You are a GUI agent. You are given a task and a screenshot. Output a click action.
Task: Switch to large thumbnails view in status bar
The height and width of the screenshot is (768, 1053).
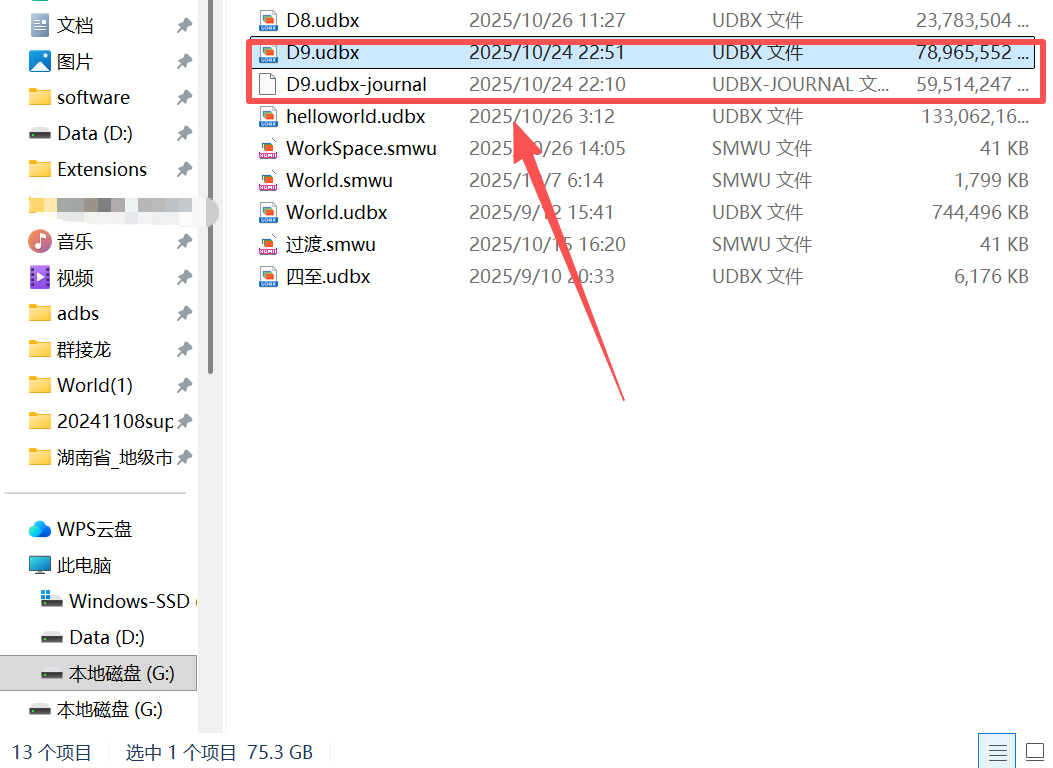point(1036,752)
